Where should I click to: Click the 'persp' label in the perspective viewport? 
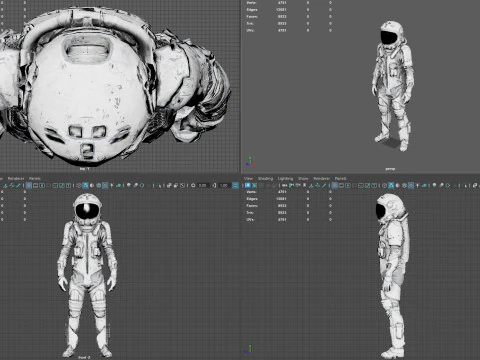click(x=390, y=169)
